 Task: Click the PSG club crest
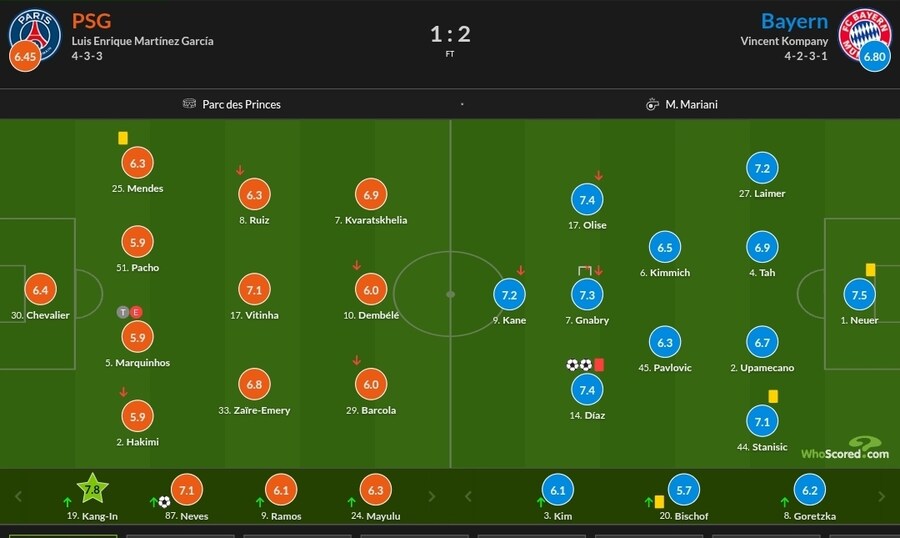(35, 30)
